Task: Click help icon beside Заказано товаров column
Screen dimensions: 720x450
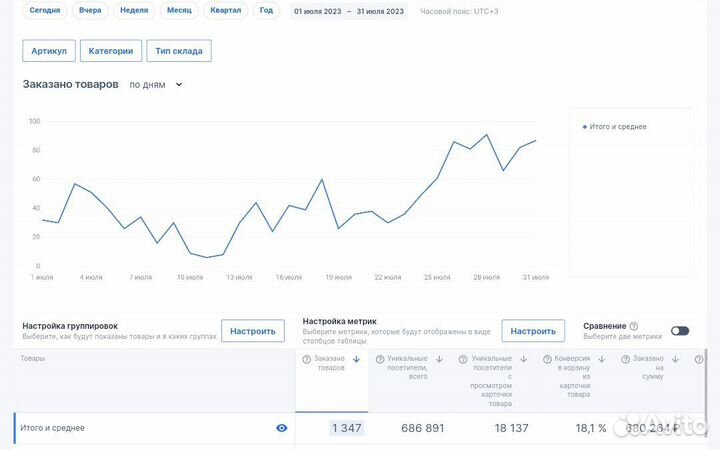Action: pyautogui.click(x=308, y=359)
